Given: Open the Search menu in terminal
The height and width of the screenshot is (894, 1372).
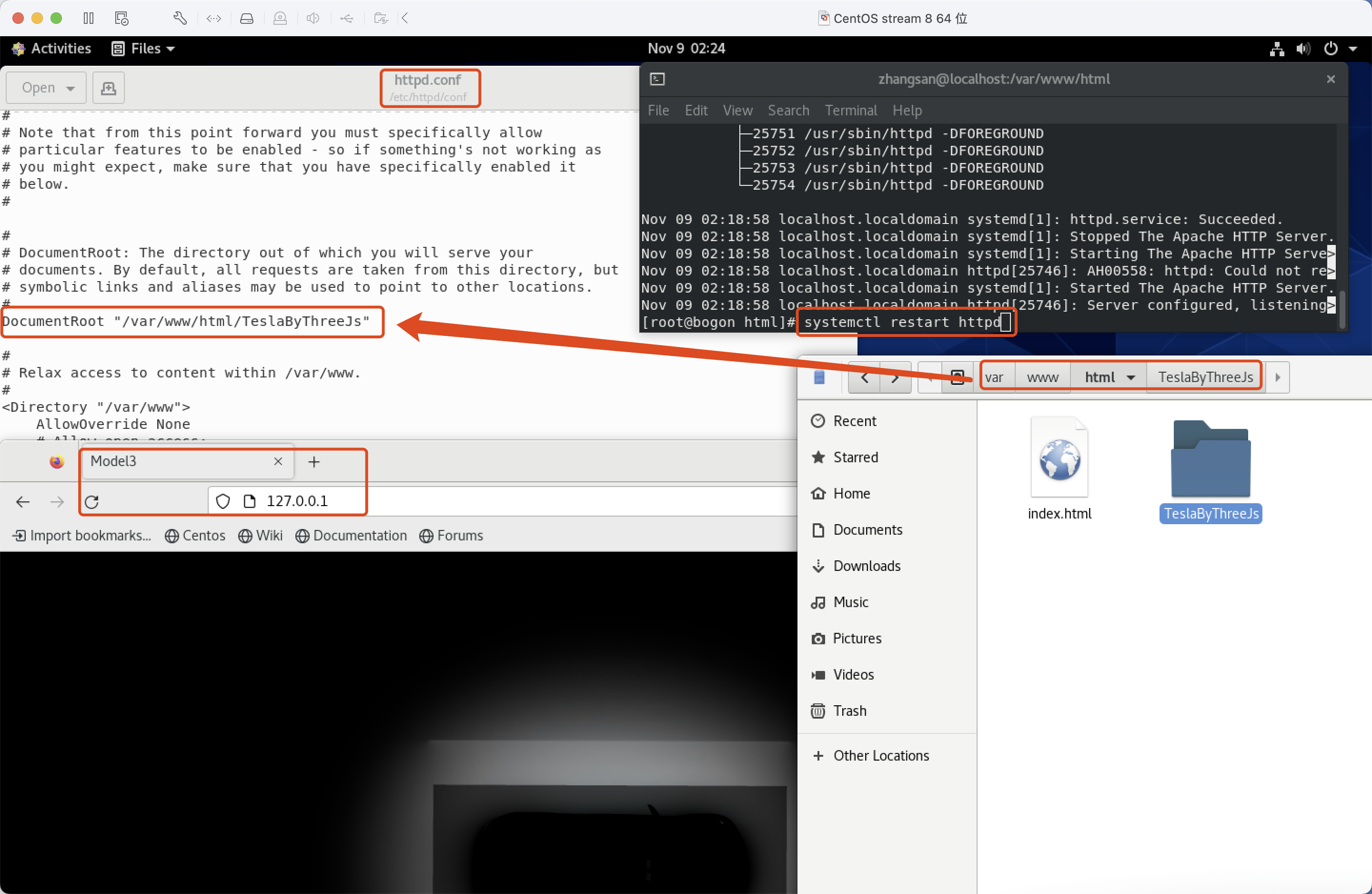Looking at the screenshot, I should click(x=788, y=110).
